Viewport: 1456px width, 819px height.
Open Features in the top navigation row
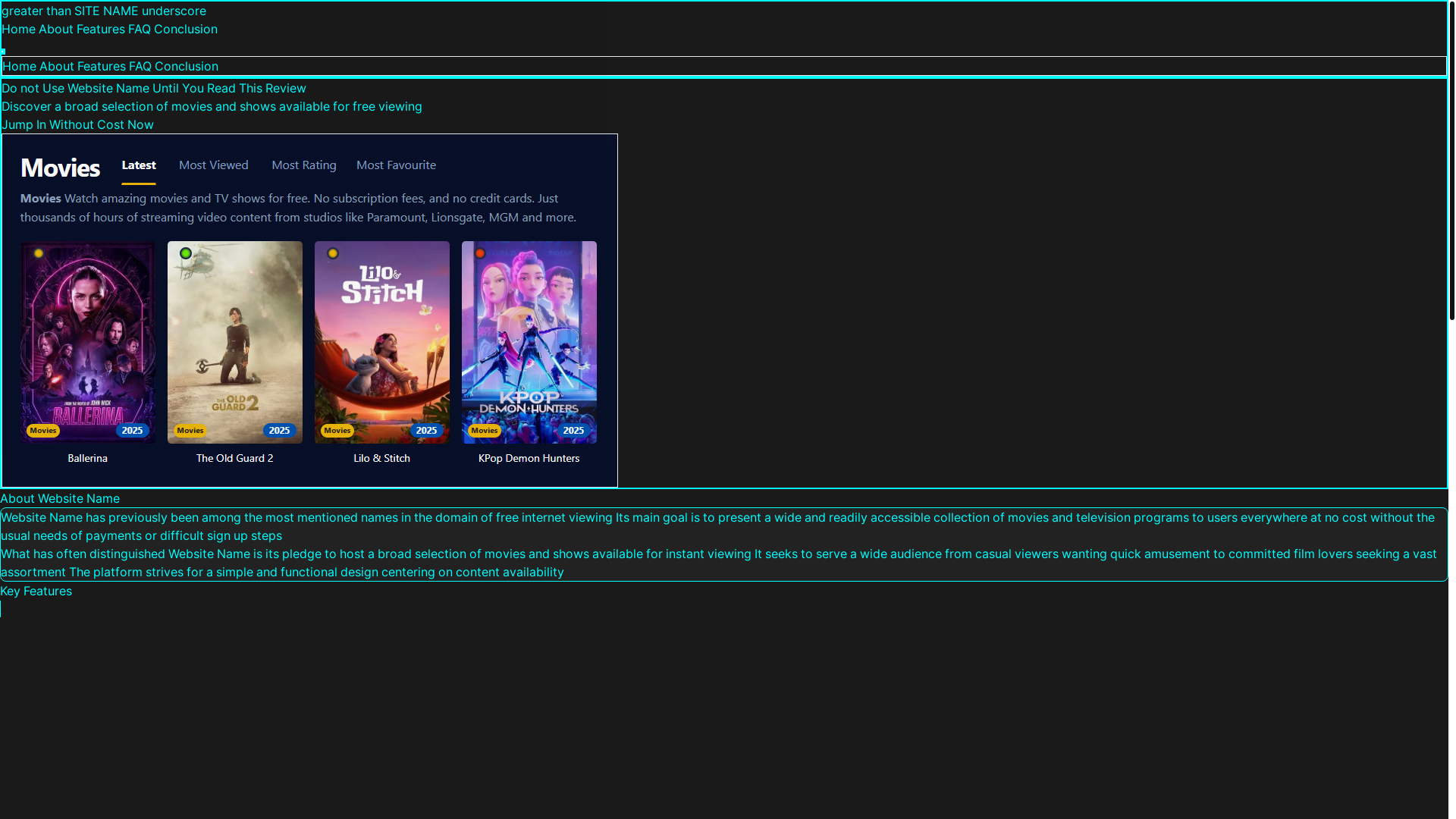101,29
